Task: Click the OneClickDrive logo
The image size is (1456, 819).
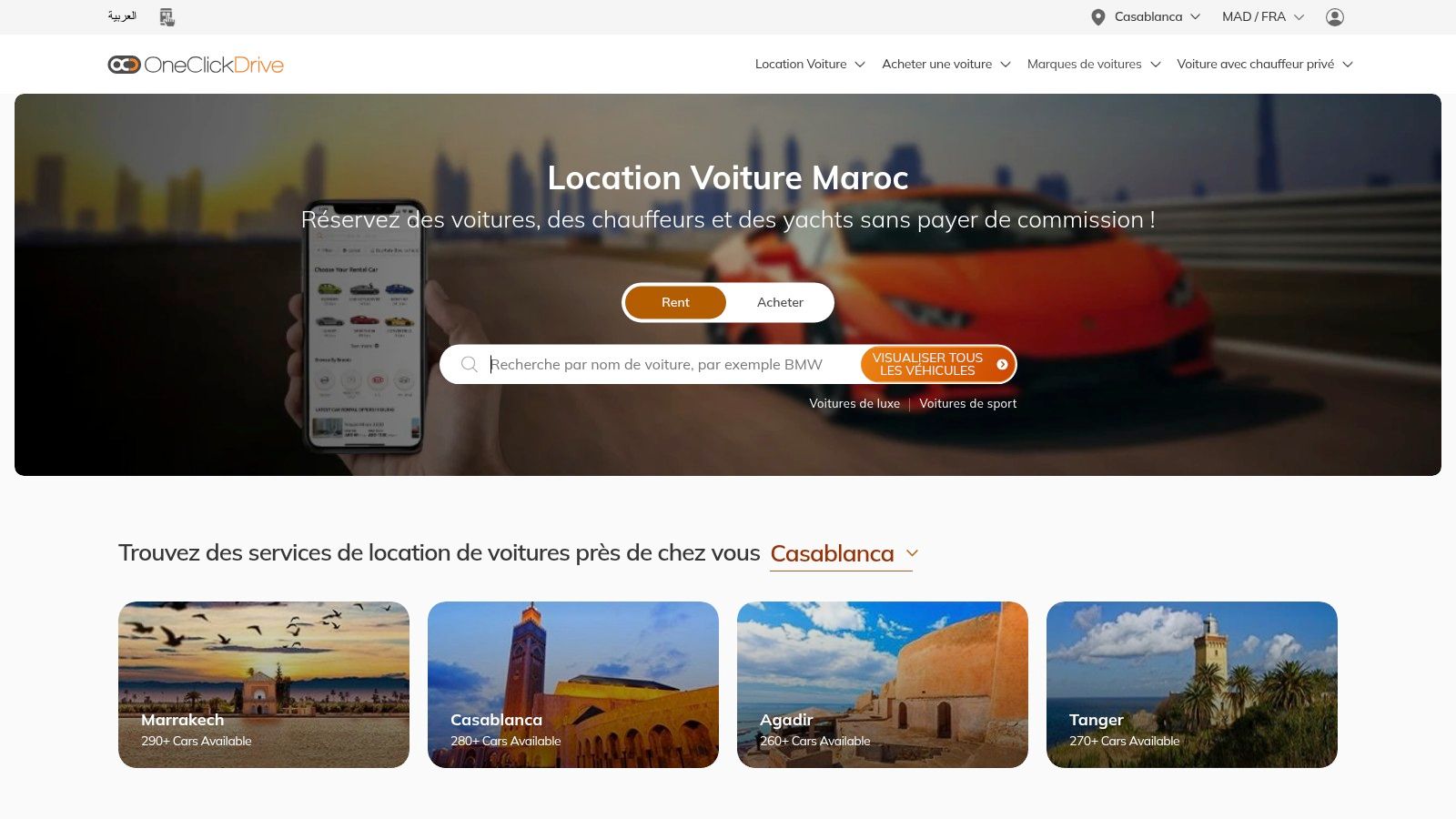Action: (x=196, y=65)
